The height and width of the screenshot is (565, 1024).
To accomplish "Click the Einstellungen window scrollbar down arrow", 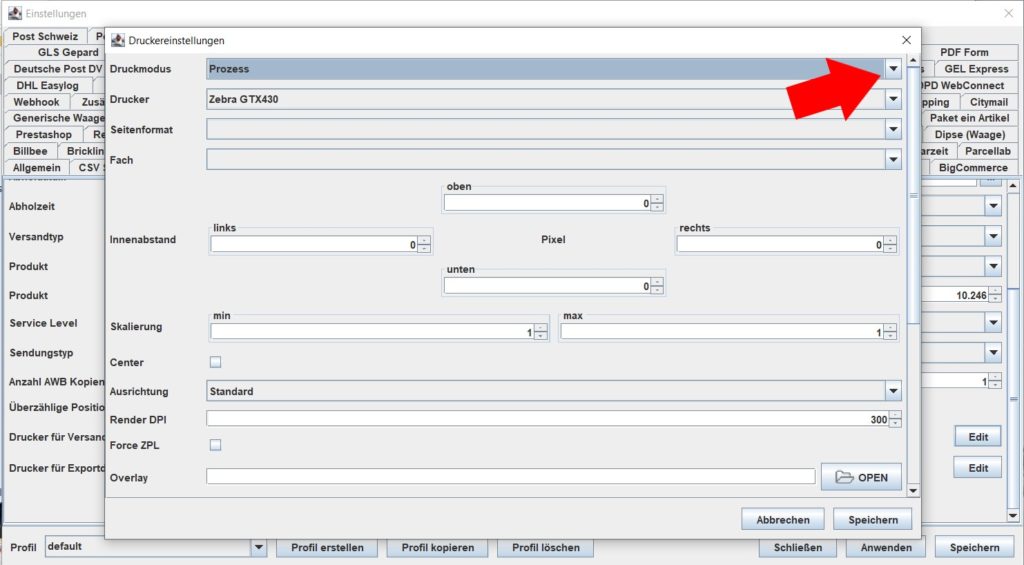I will pyautogui.click(x=1013, y=517).
